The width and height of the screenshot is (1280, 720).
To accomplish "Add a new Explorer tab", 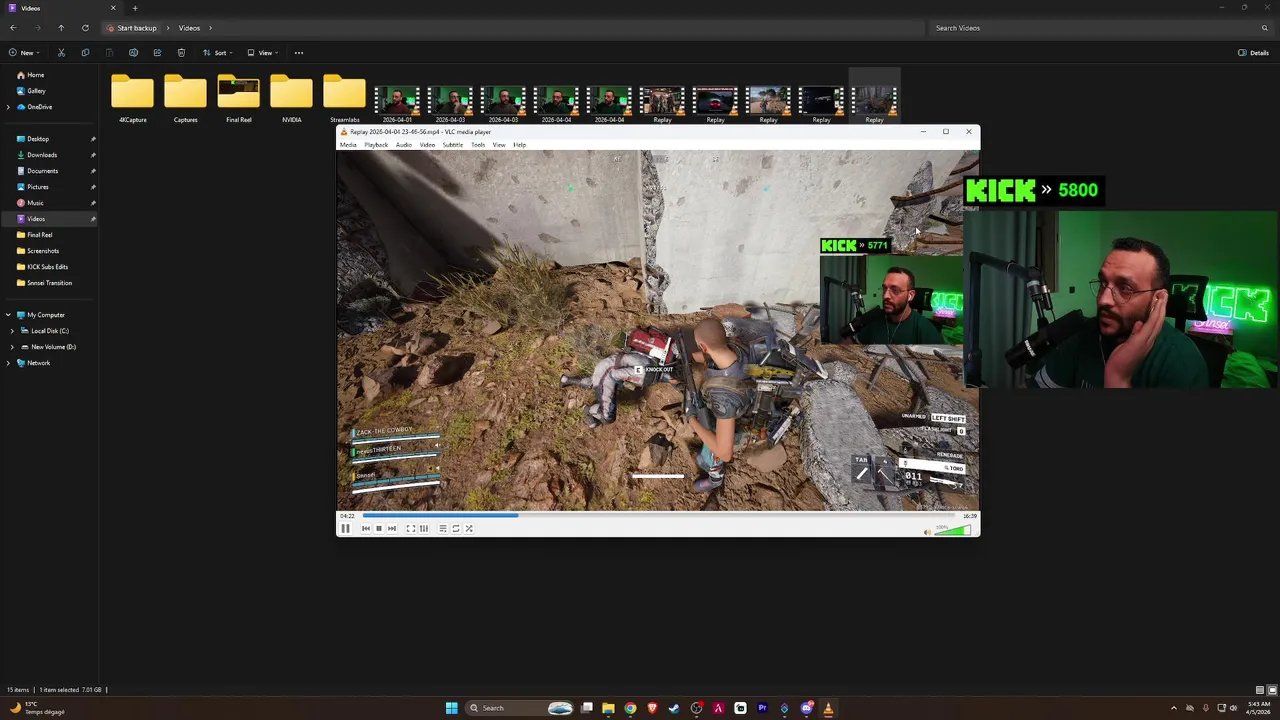I will [135, 8].
